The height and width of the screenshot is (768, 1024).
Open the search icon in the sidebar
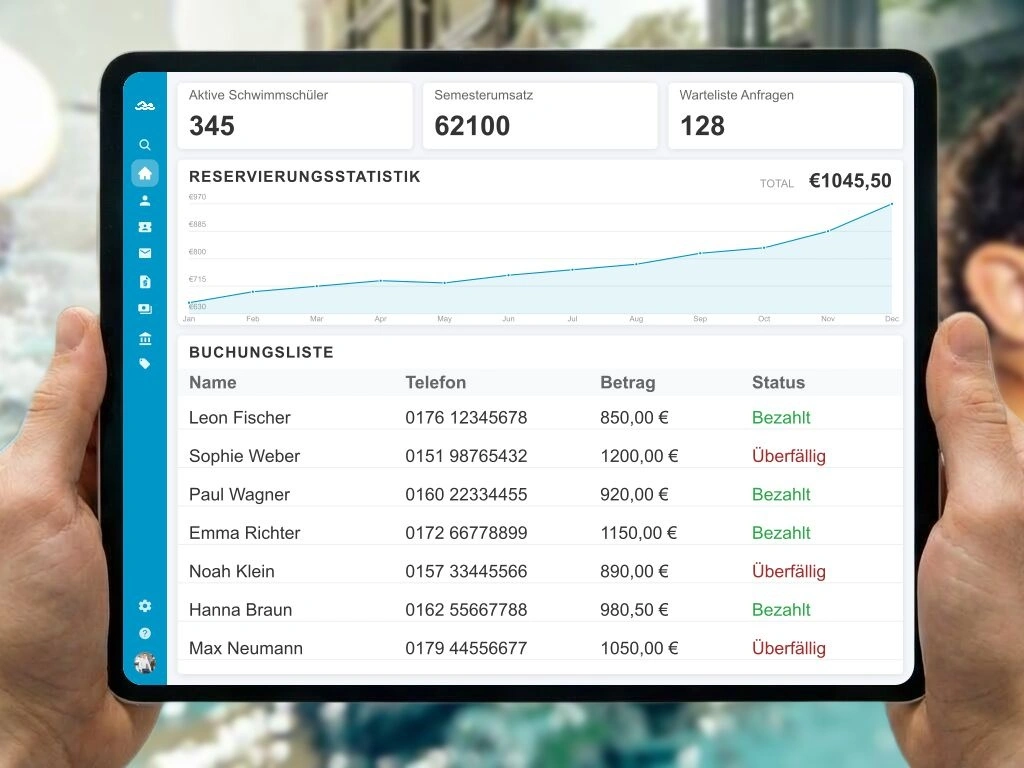tap(145, 145)
